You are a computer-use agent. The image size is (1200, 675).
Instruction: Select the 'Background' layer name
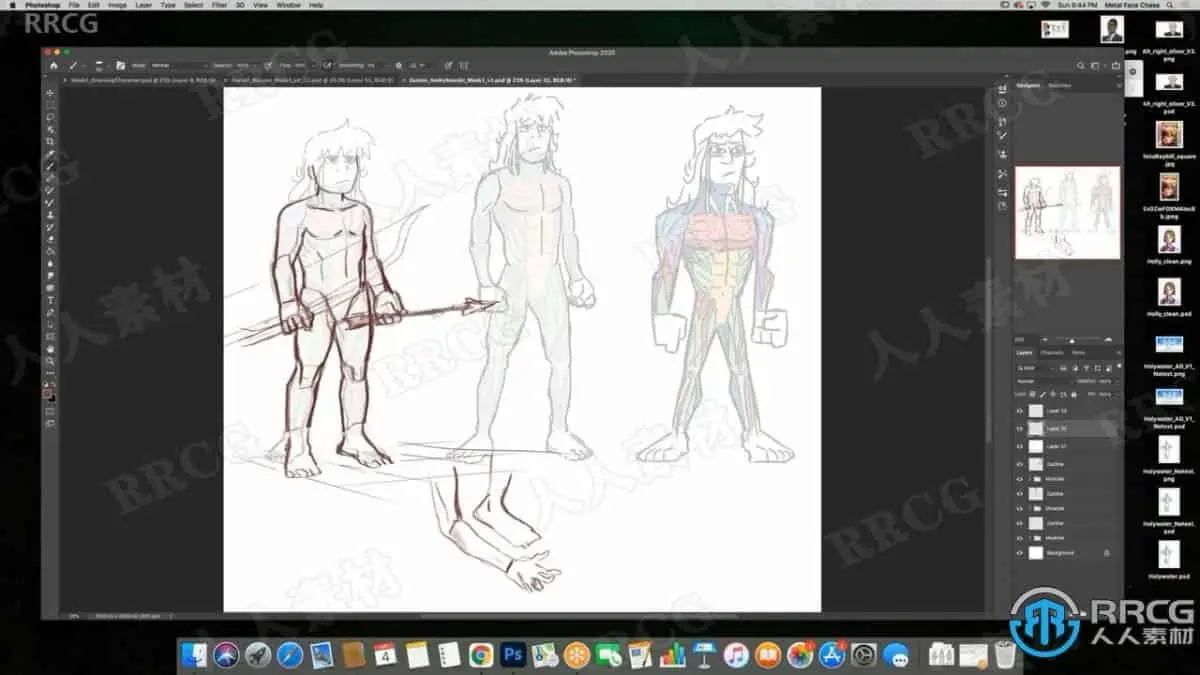[x=1060, y=553]
